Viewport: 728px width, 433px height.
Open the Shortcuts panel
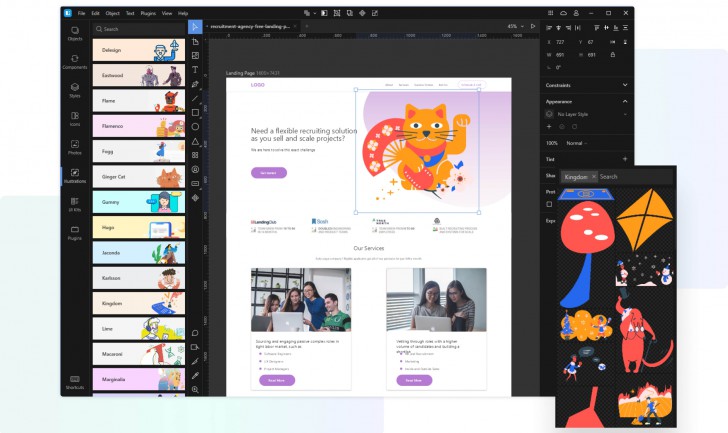tap(75, 382)
